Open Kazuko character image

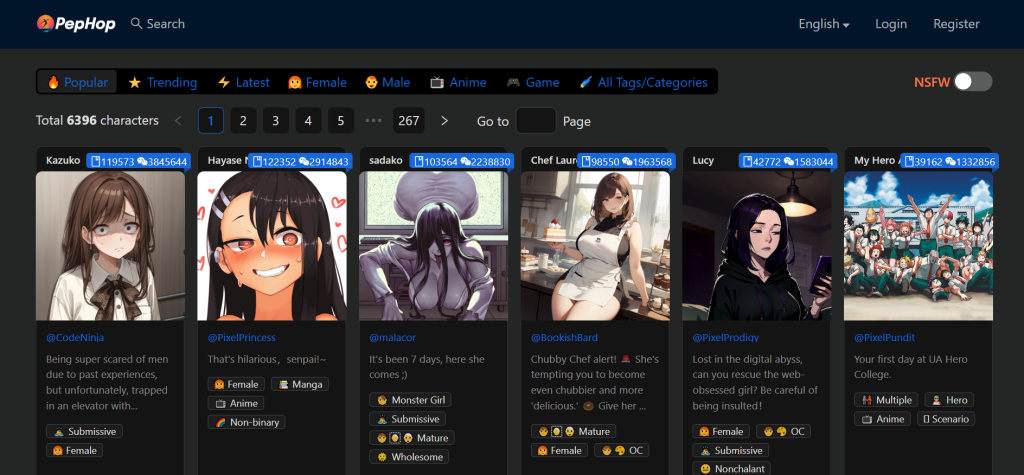pos(110,246)
